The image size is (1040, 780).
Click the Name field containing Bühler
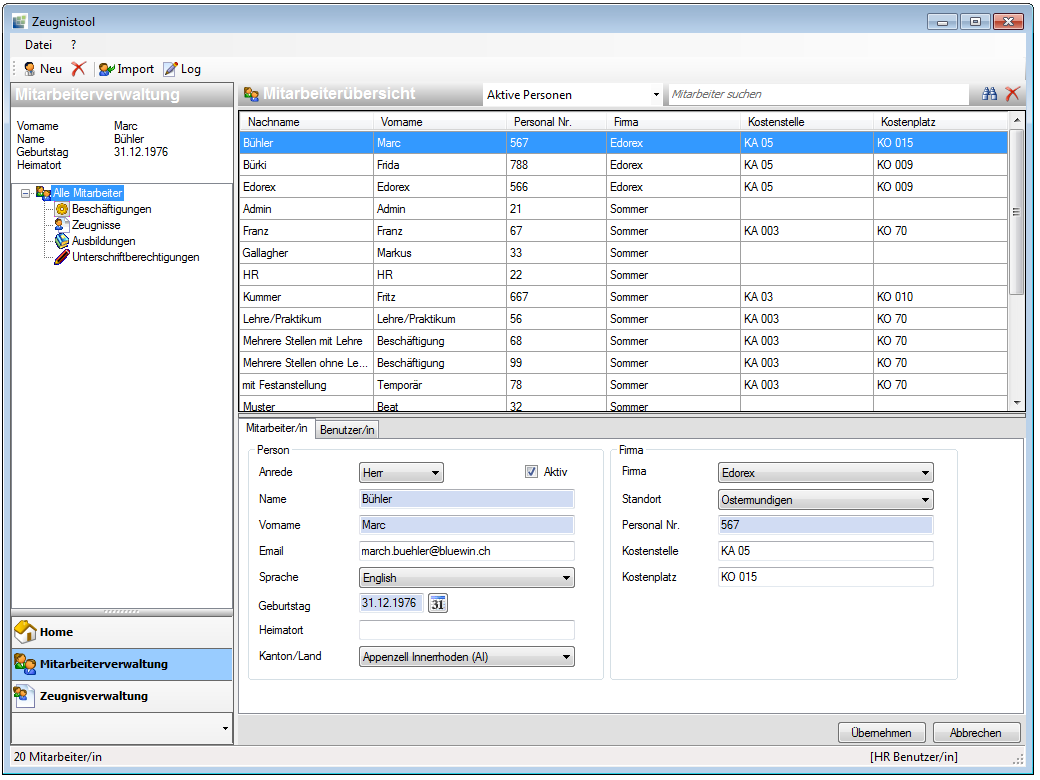coord(466,499)
